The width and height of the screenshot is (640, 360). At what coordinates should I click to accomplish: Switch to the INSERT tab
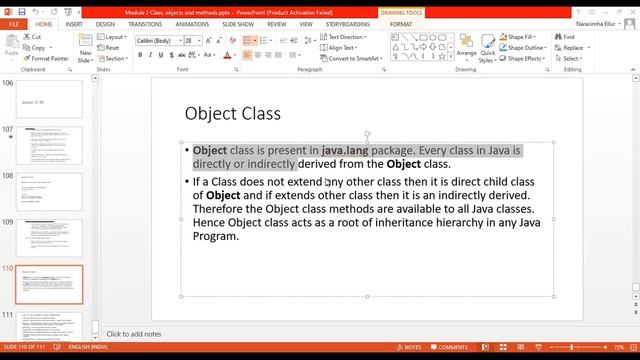point(74,24)
